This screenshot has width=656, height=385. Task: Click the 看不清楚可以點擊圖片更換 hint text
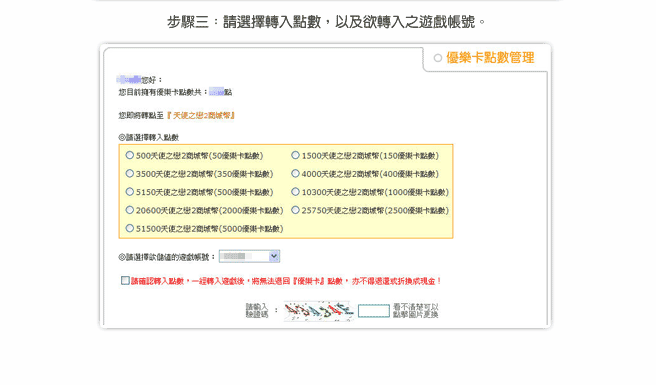pyautogui.click(x=415, y=311)
